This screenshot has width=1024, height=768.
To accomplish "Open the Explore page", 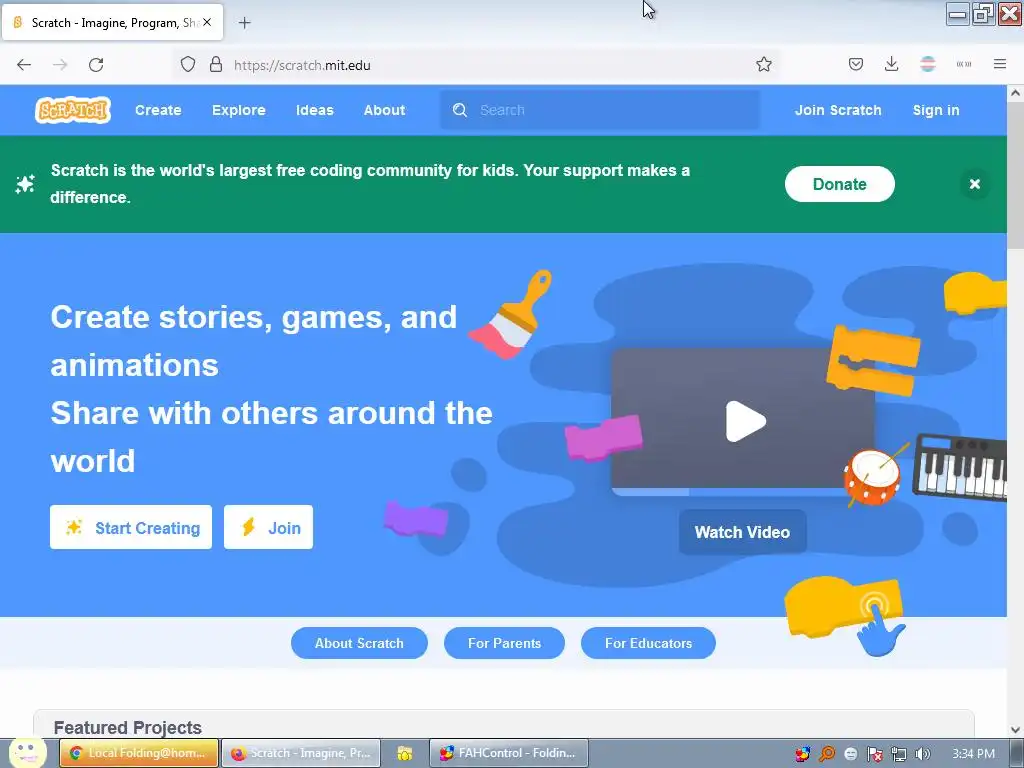I will click(238, 110).
